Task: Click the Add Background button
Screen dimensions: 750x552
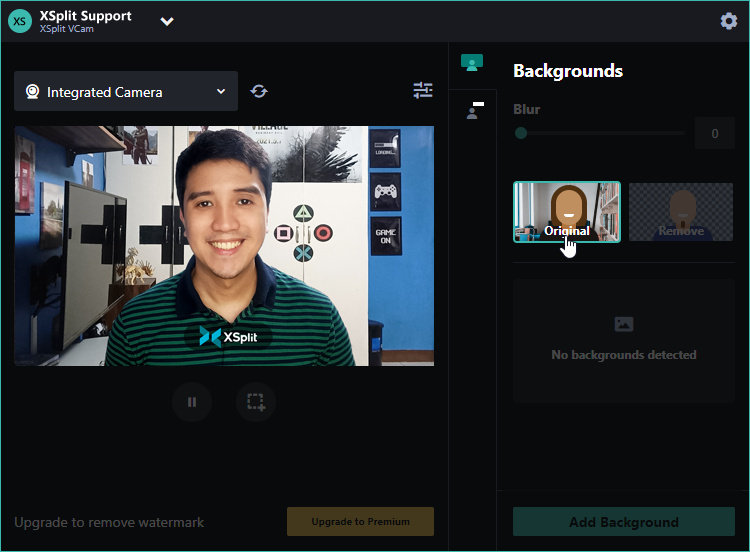Action: tap(624, 522)
